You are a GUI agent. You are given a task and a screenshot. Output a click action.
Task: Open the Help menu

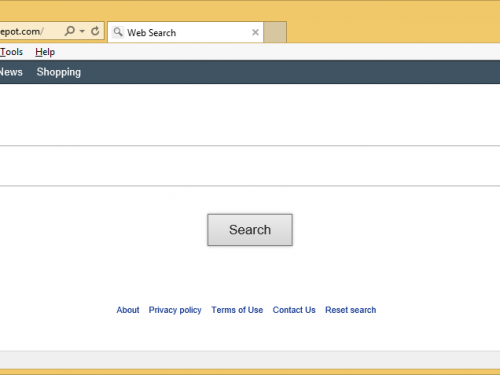(x=45, y=52)
